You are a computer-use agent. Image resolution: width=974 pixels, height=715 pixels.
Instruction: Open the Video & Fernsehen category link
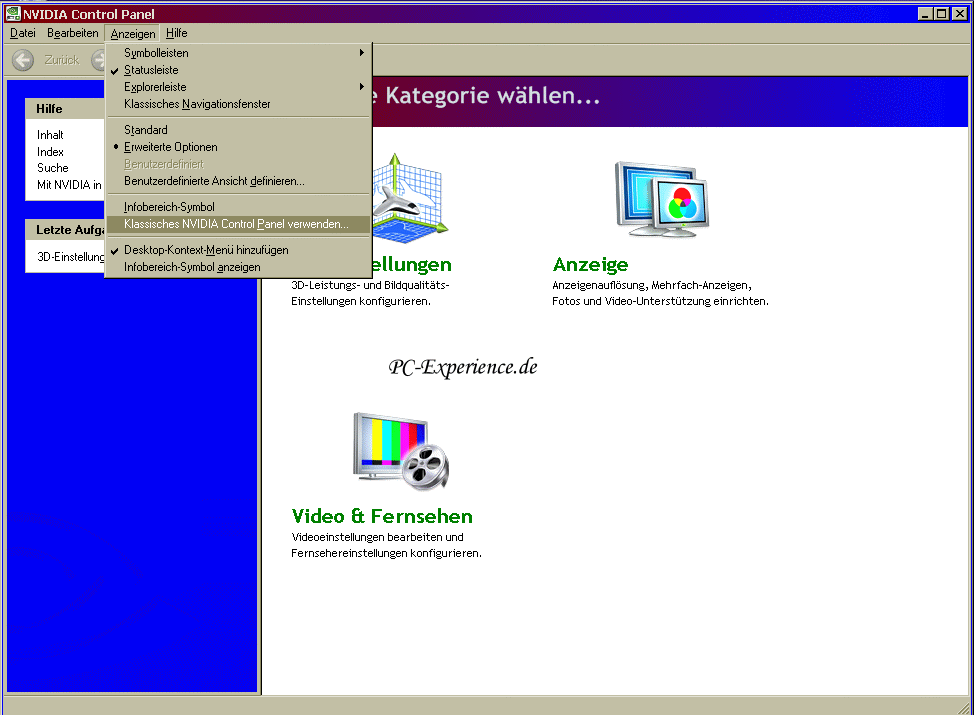tap(382, 516)
